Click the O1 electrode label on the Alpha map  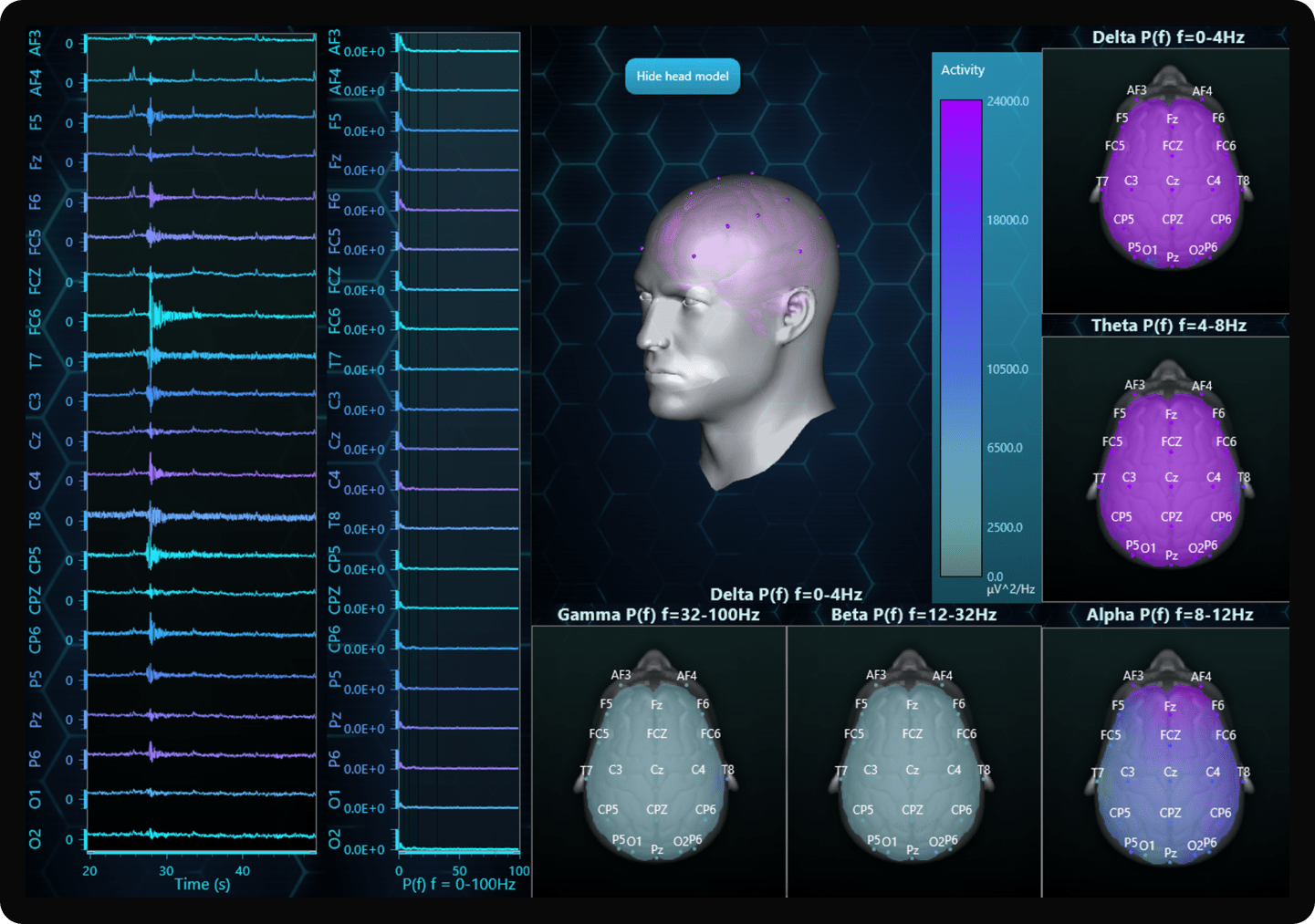point(1146,846)
